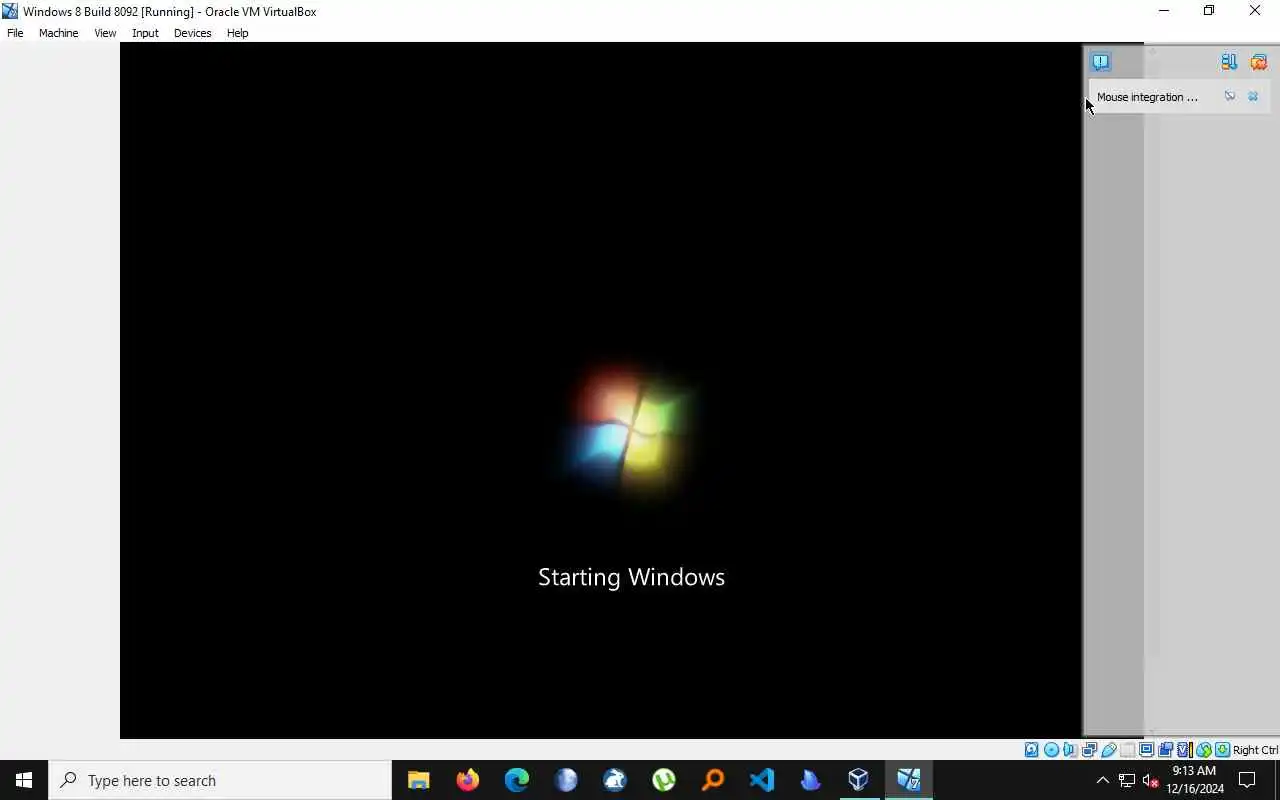Viewport: 1280px width, 800px height.
Task: Open the View menu
Action: pos(105,33)
